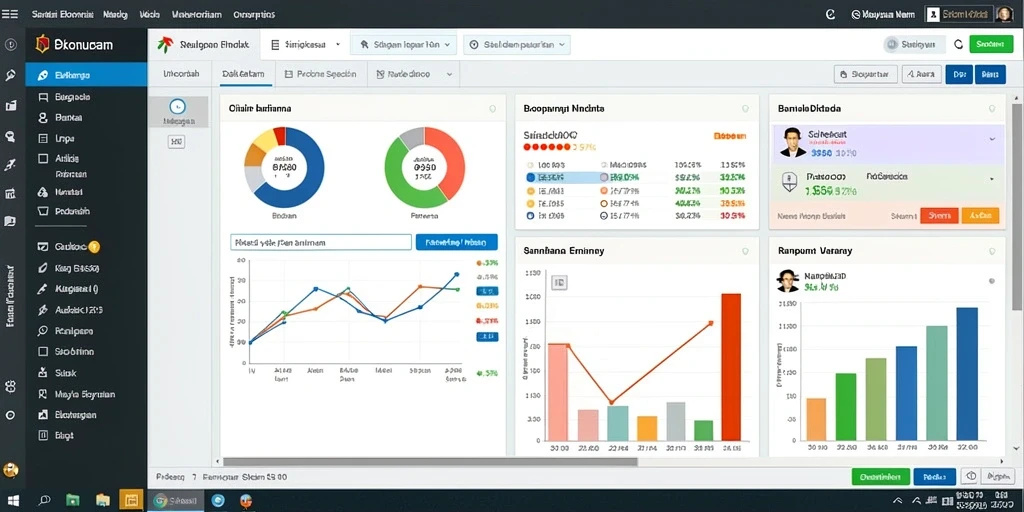Click the clock icon in the side panel

click(x=177, y=107)
